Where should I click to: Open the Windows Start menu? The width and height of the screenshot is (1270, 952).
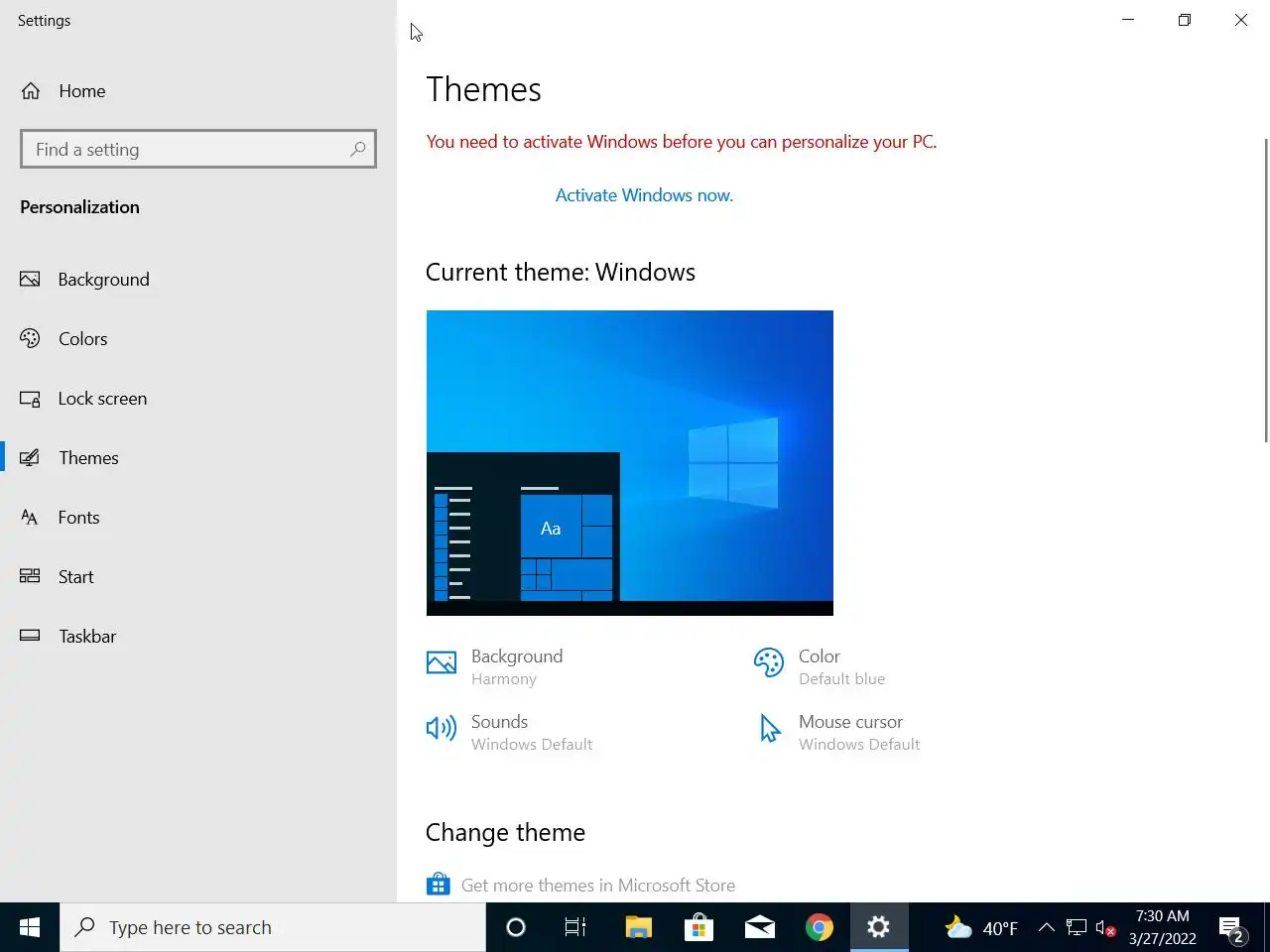(30, 927)
